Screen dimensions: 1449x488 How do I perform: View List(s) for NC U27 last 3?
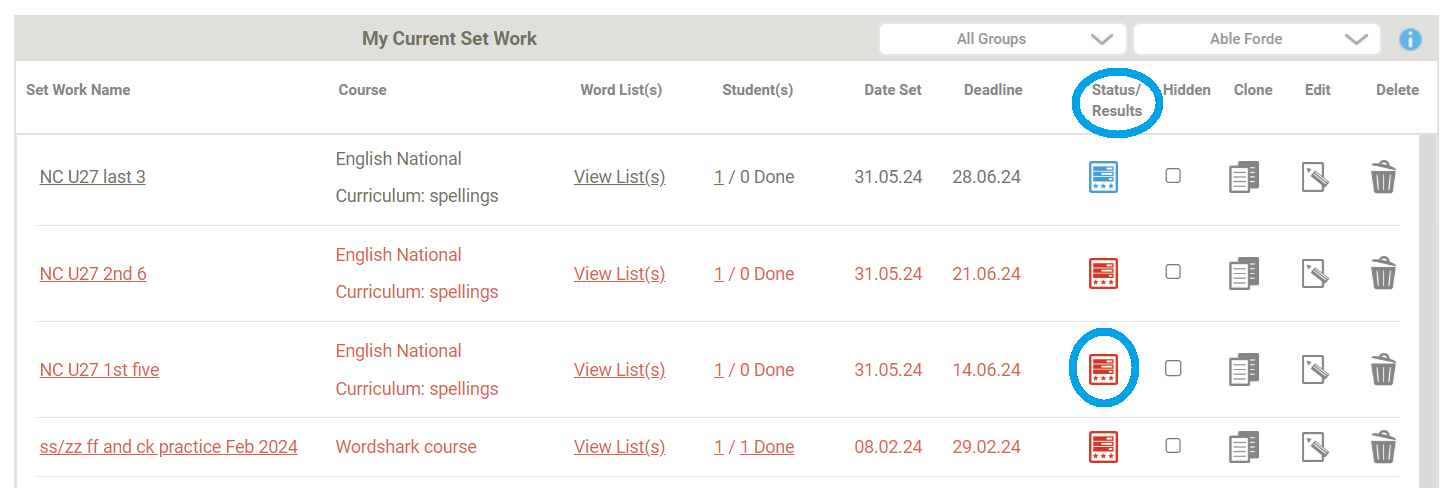[619, 177]
